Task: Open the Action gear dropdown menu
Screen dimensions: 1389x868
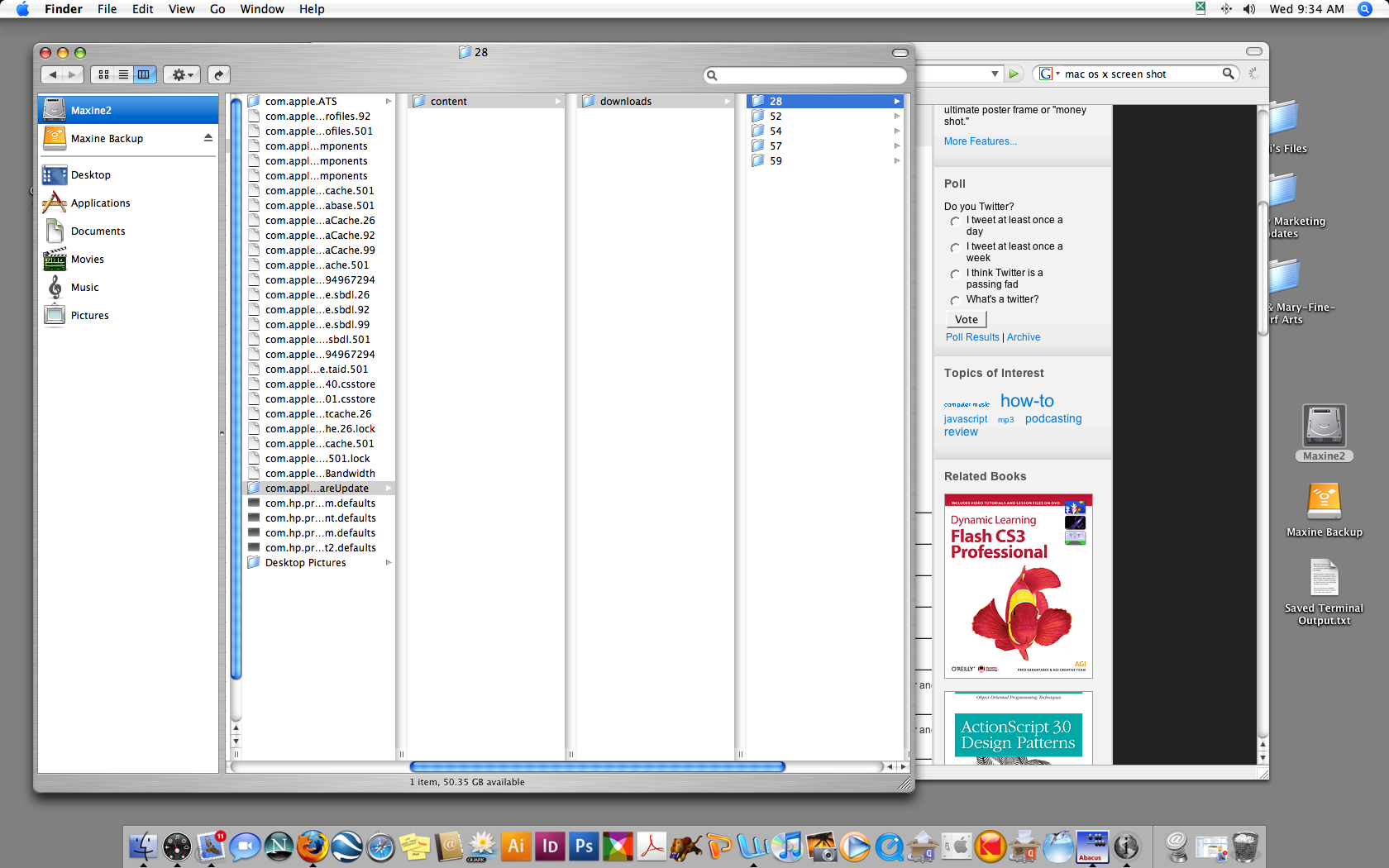Action: click(182, 74)
